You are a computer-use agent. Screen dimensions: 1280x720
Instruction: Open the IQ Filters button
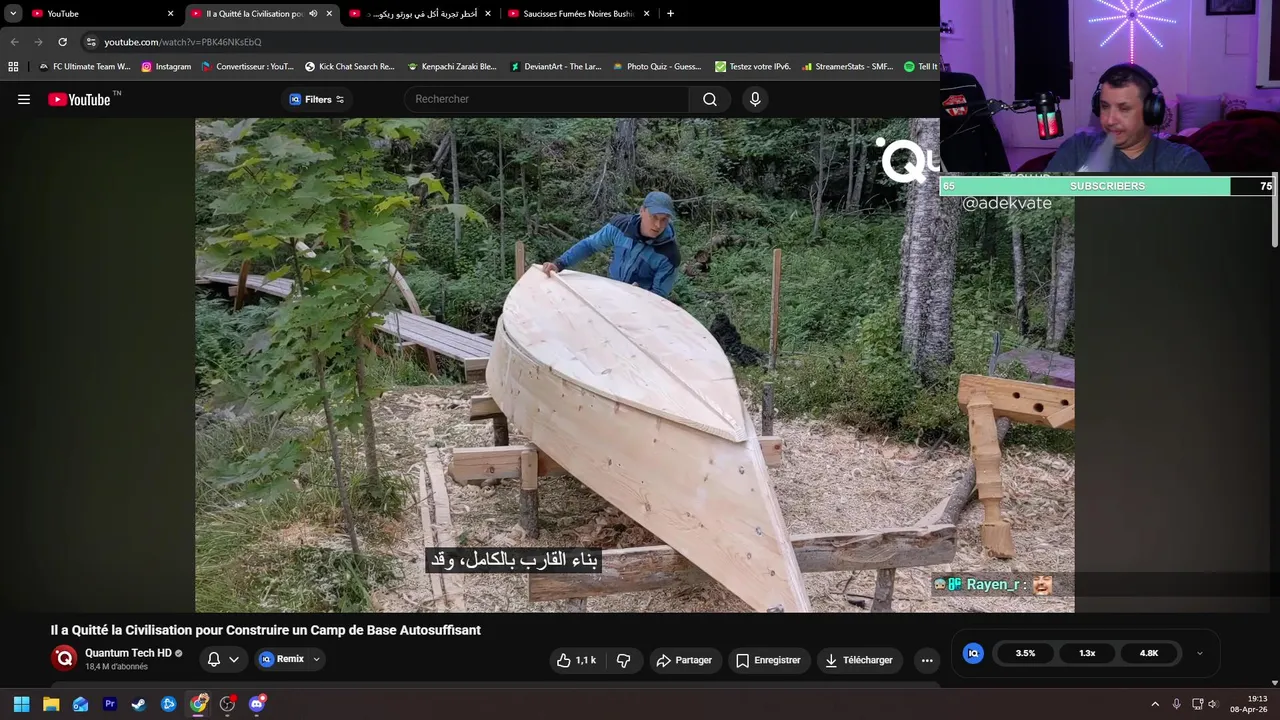pos(316,99)
